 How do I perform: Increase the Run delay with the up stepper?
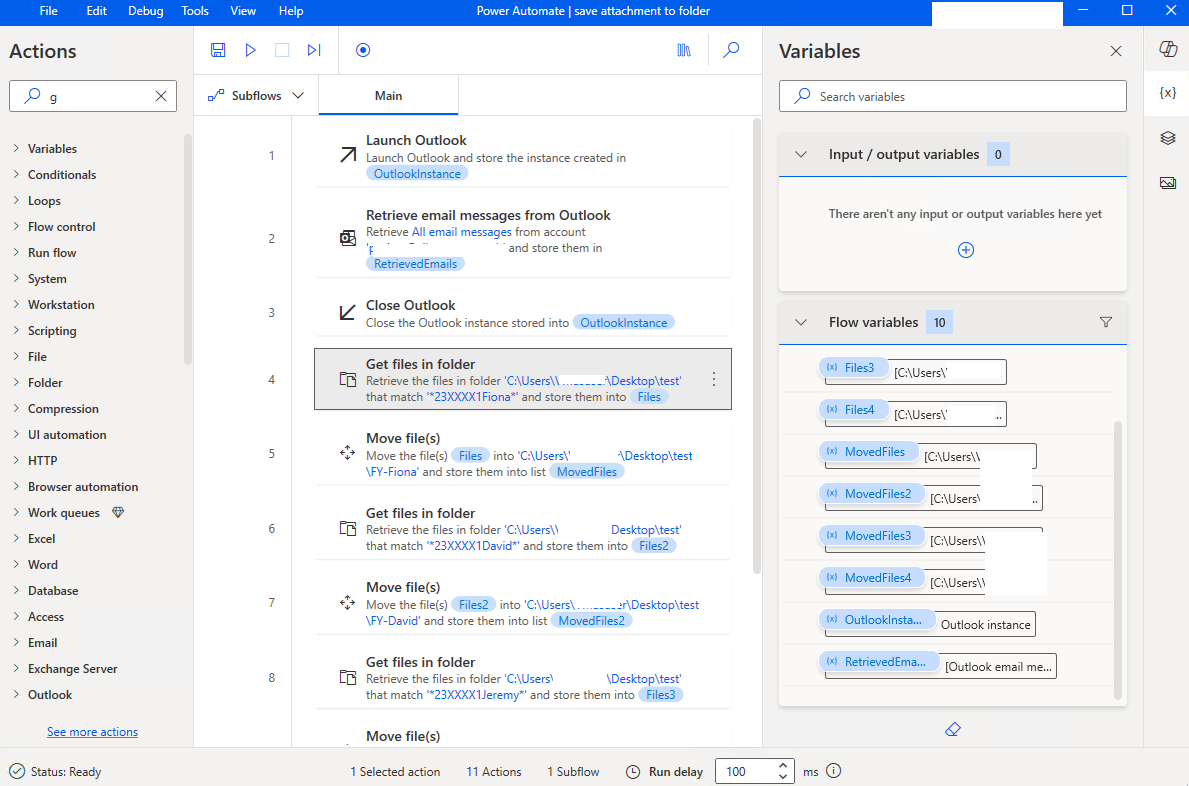[781, 765]
